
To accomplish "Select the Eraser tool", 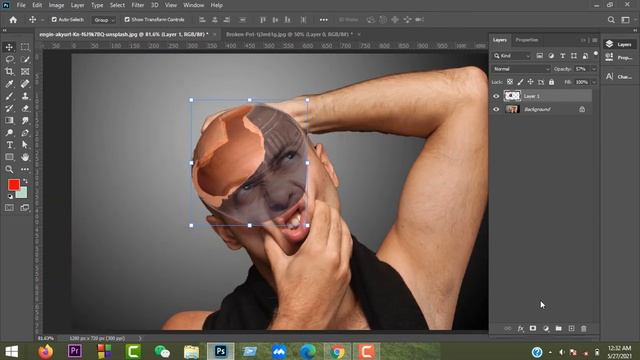I will pyautogui.click(x=25, y=109).
